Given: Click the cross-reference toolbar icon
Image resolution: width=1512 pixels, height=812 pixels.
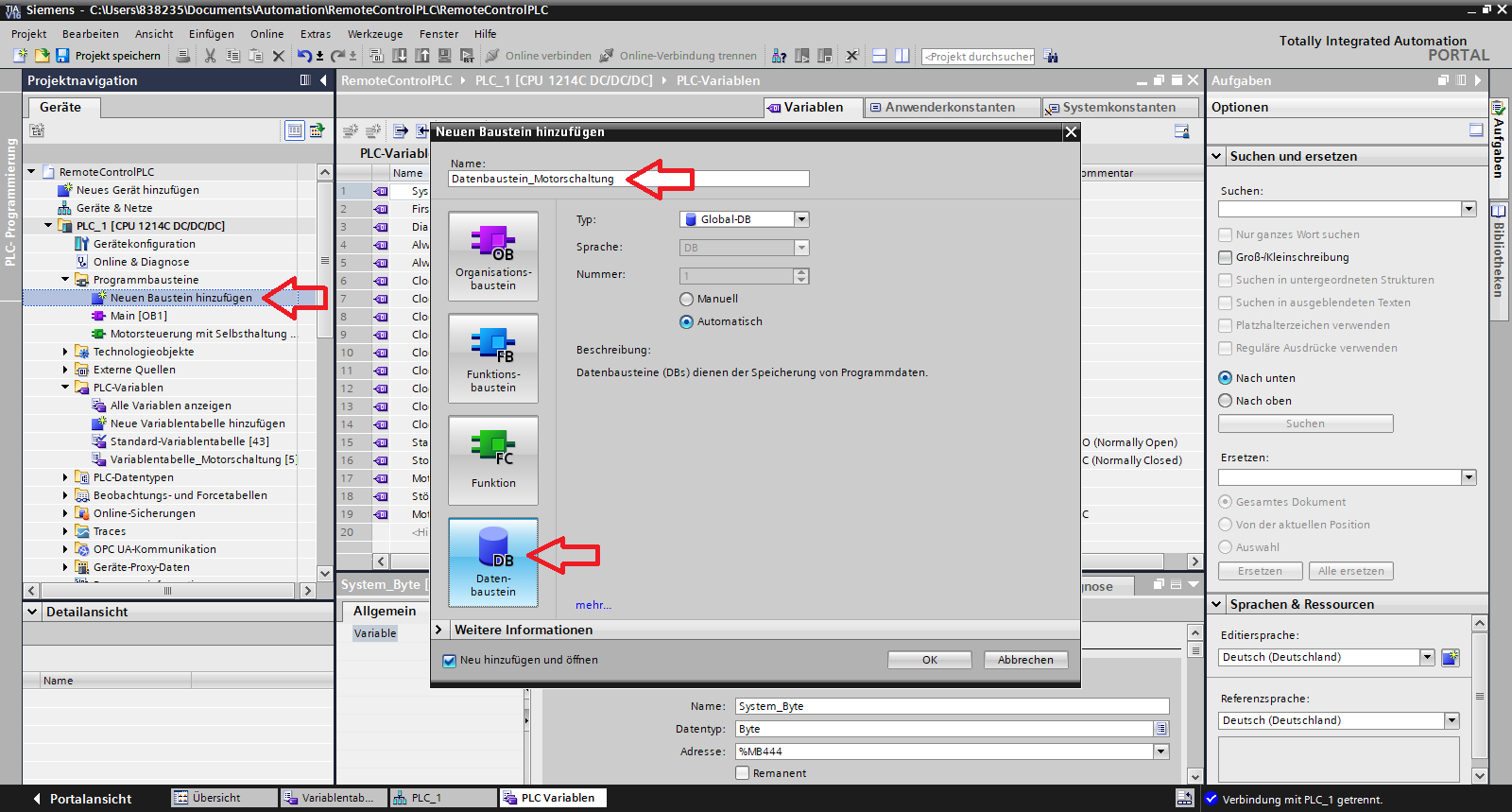Looking at the screenshot, I should pyautogui.click(x=851, y=56).
